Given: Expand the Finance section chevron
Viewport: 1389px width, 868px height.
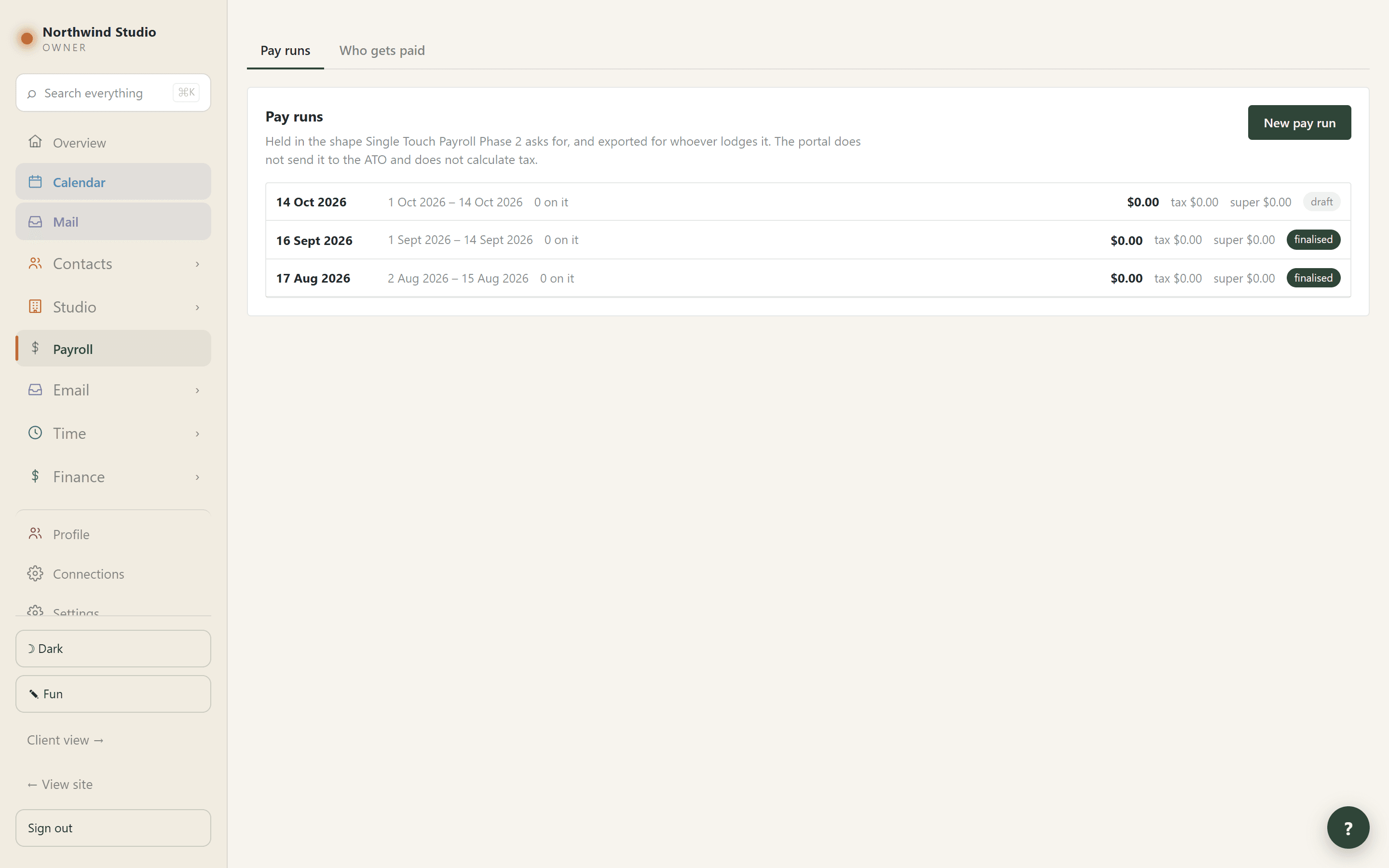Looking at the screenshot, I should click(x=197, y=477).
